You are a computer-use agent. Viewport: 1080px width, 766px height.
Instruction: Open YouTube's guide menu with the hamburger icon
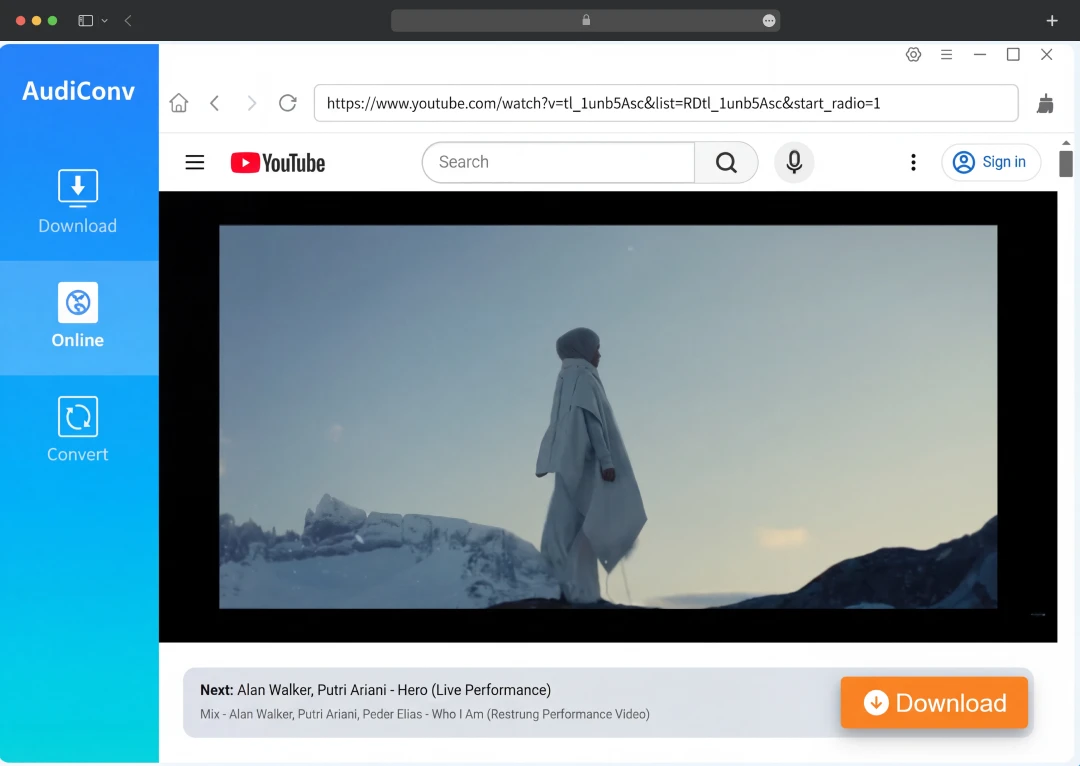click(194, 162)
